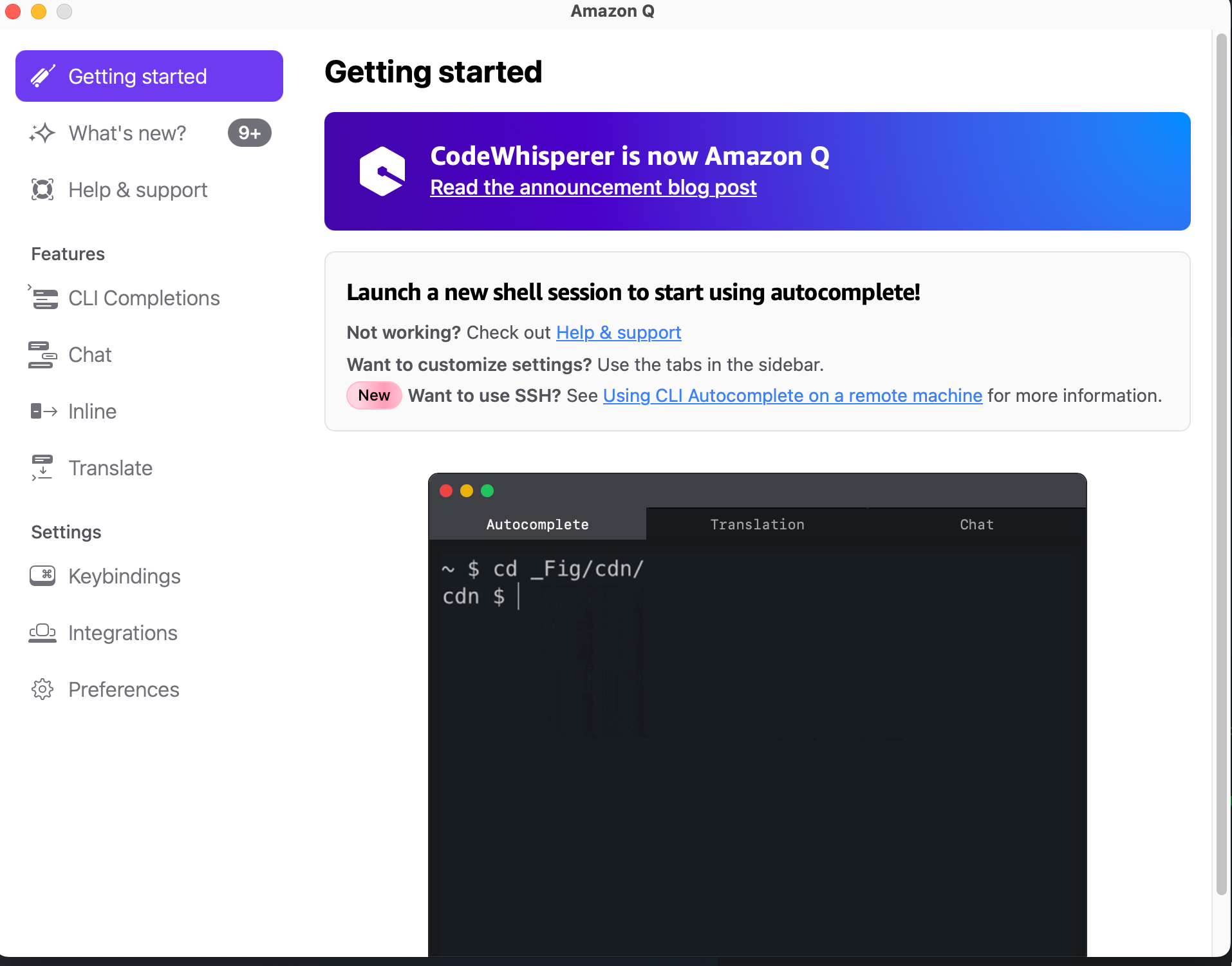Viewport: 1232px width, 966px height.
Task: Click the pink New badge
Action: [374, 395]
